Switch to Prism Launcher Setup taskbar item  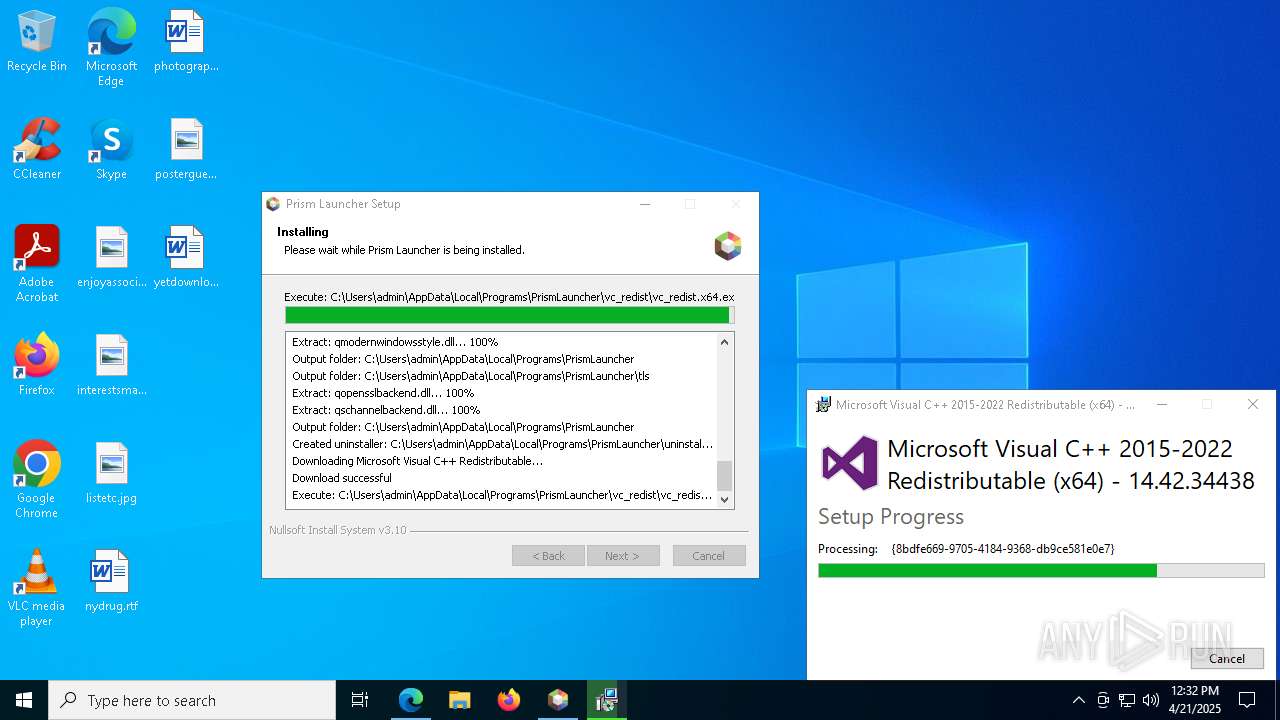(x=558, y=700)
